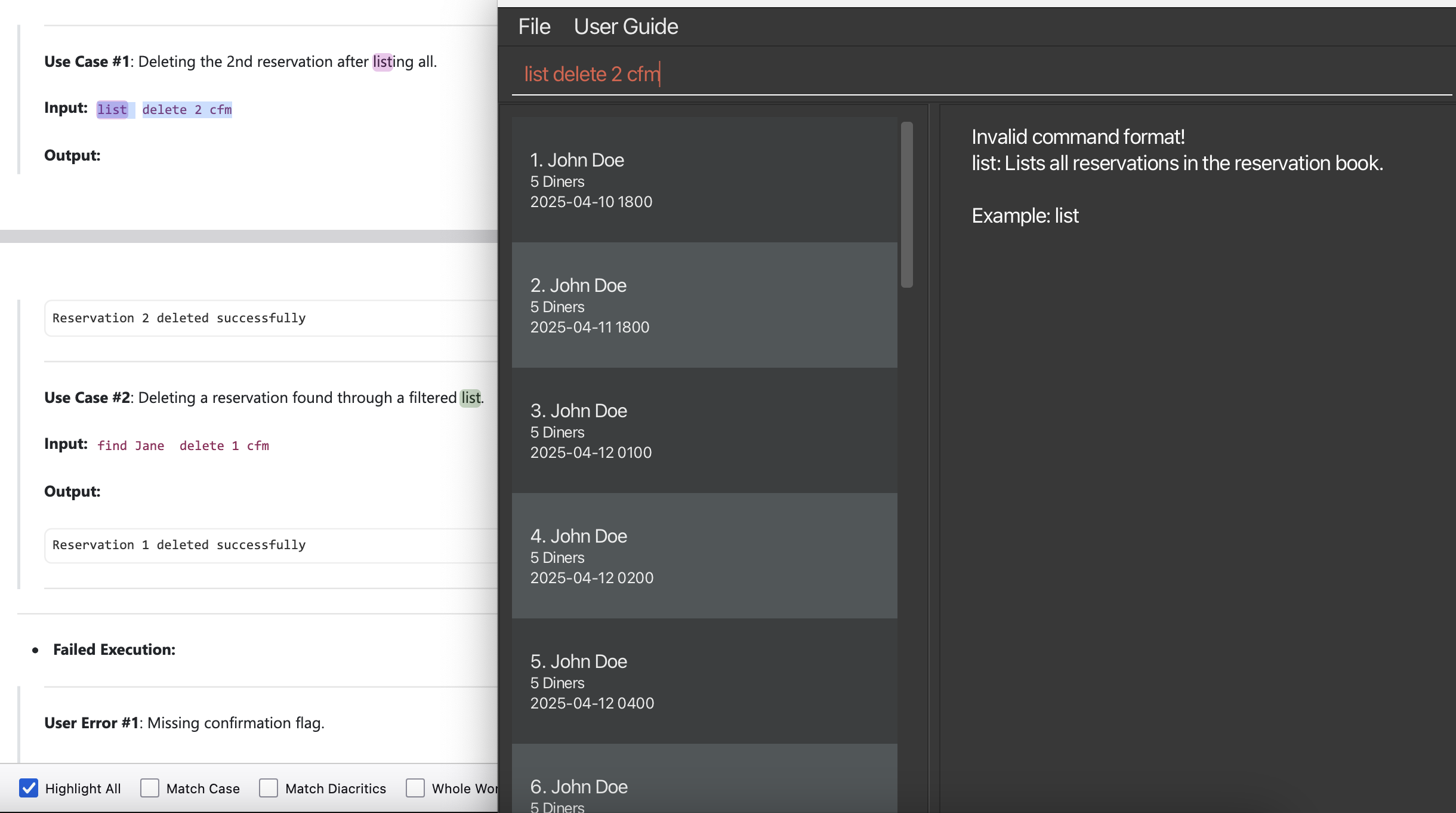Click the highlighted 'list' code in Use Case #1
Screen dimensions: 1456x813
[x=112, y=110]
